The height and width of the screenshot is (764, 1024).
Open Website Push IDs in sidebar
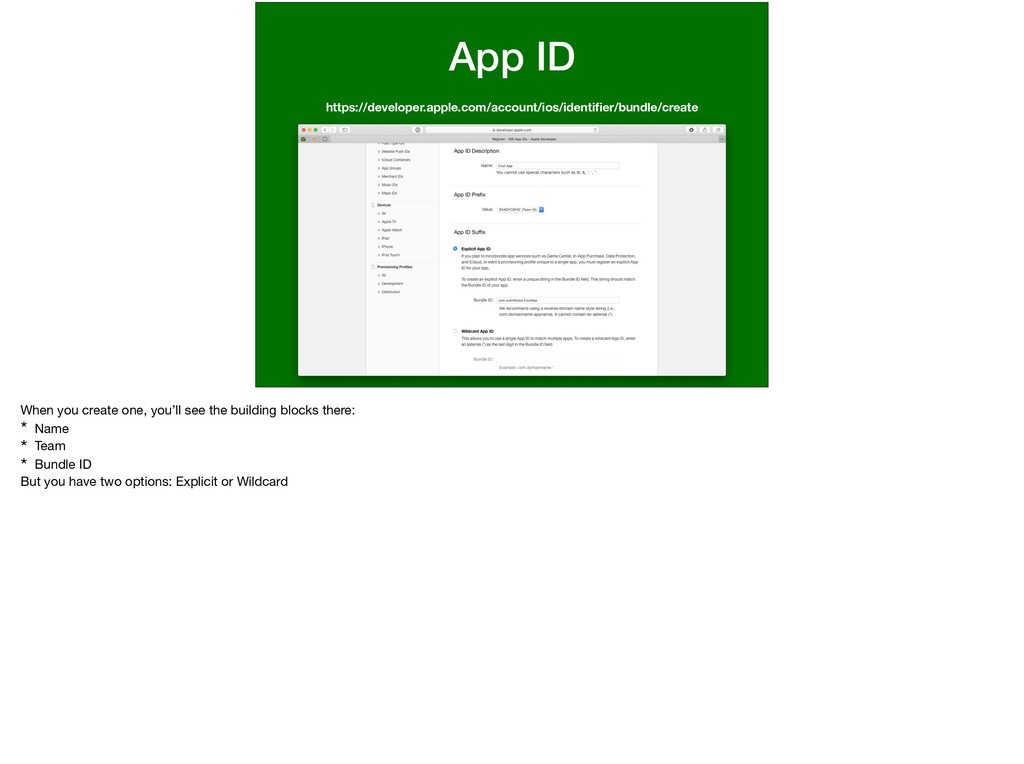pos(396,151)
